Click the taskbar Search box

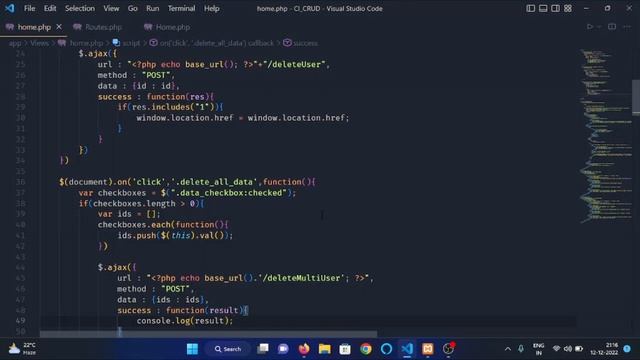[228, 349]
